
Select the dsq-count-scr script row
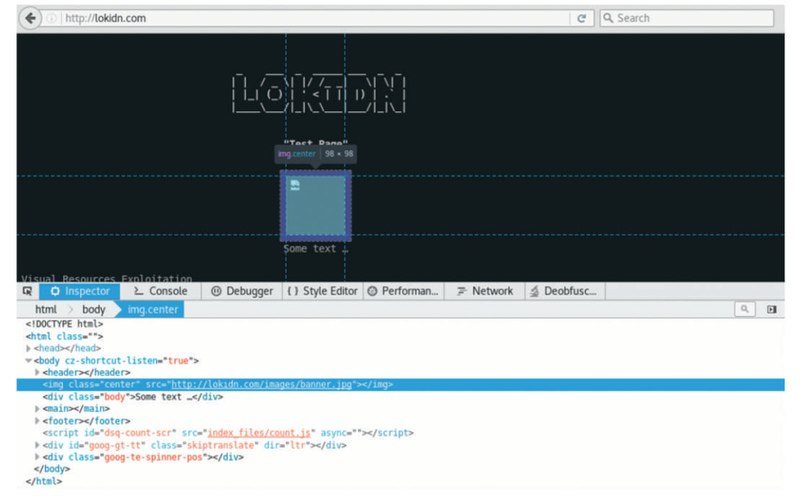(228, 433)
